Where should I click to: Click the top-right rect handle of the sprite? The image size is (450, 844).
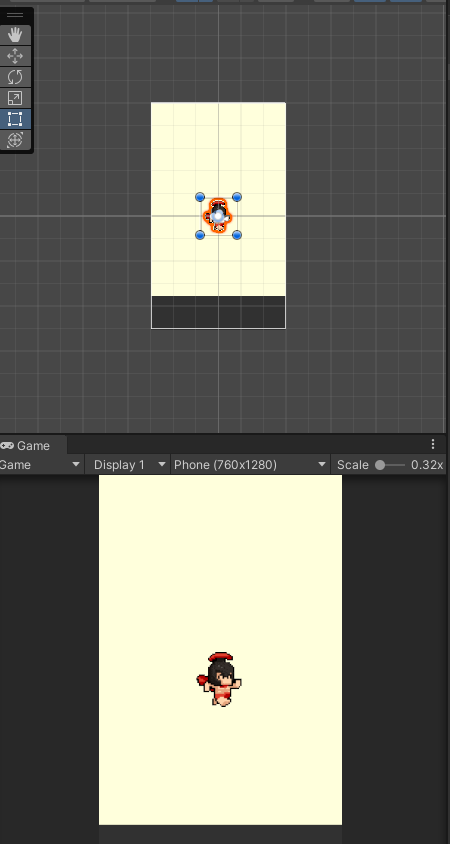tap(236, 198)
